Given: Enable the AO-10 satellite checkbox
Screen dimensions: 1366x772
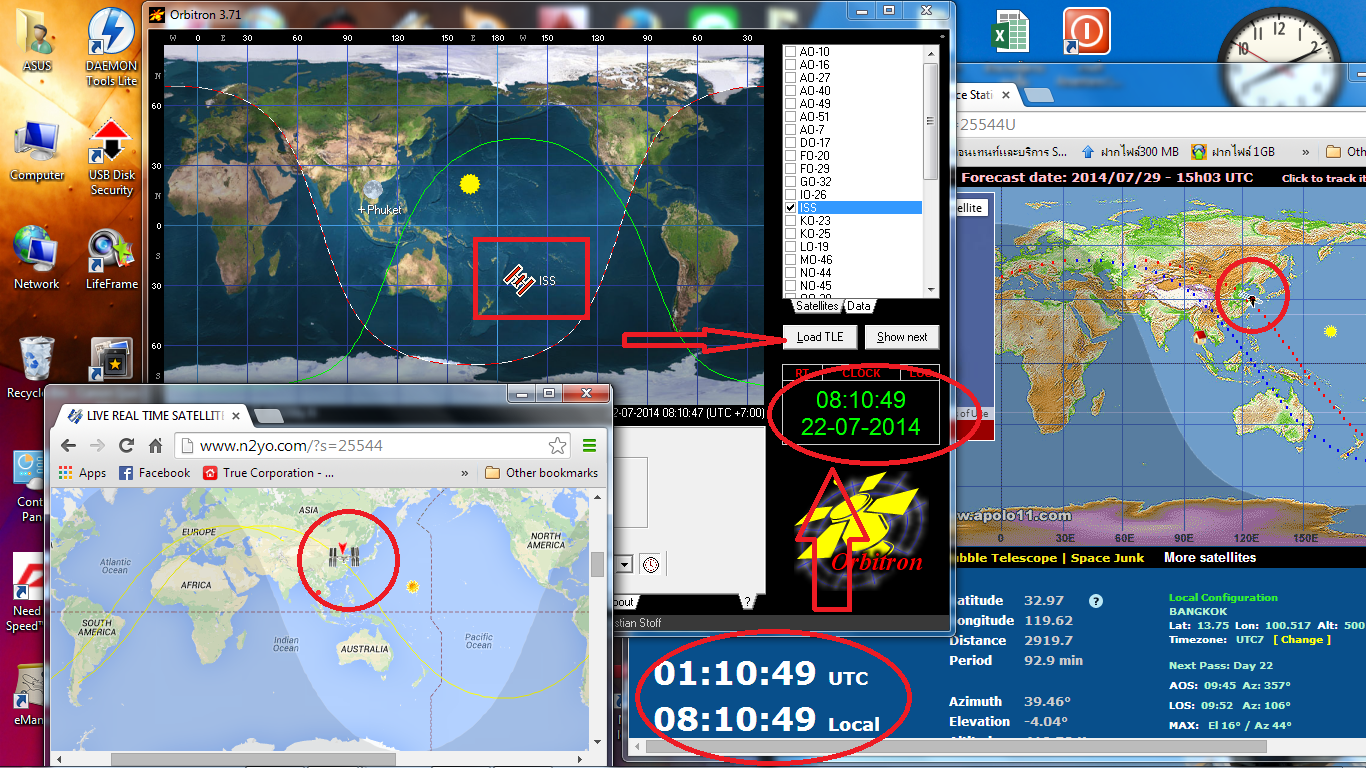Looking at the screenshot, I should pyautogui.click(x=791, y=52).
